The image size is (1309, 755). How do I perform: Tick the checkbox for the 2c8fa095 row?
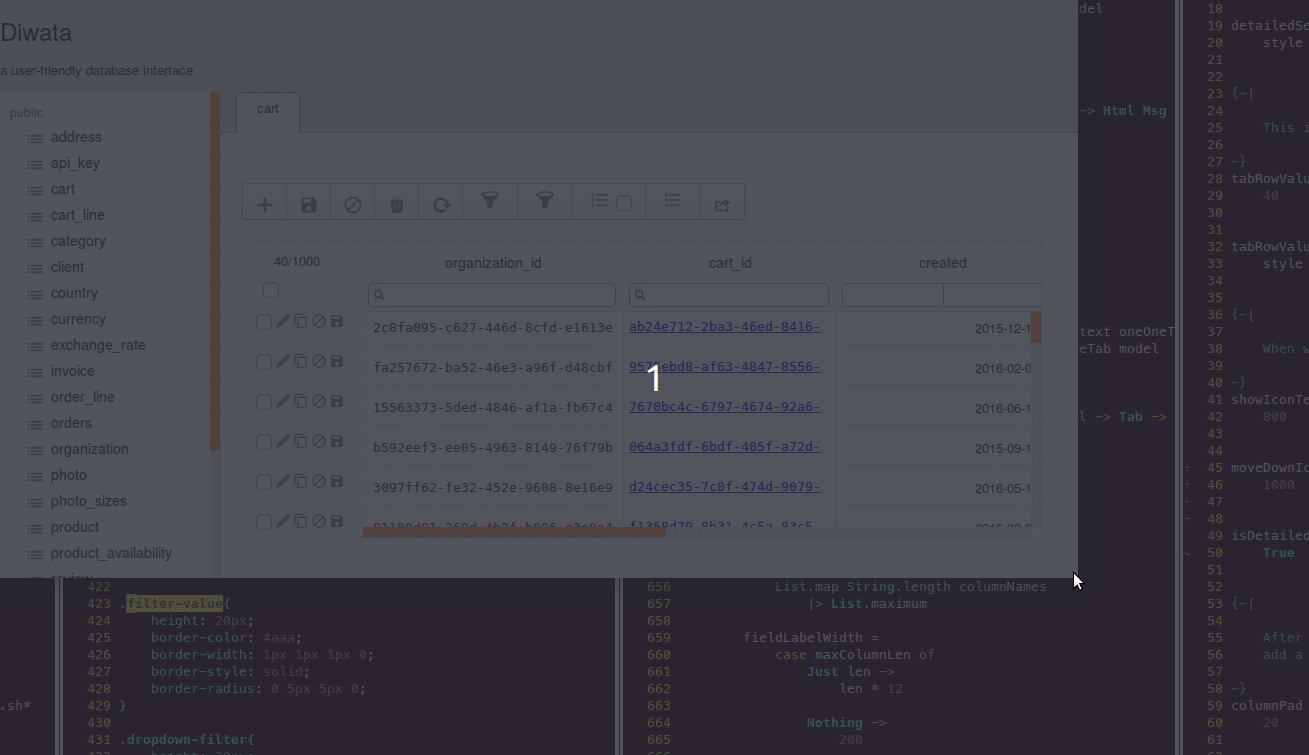pos(264,322)
